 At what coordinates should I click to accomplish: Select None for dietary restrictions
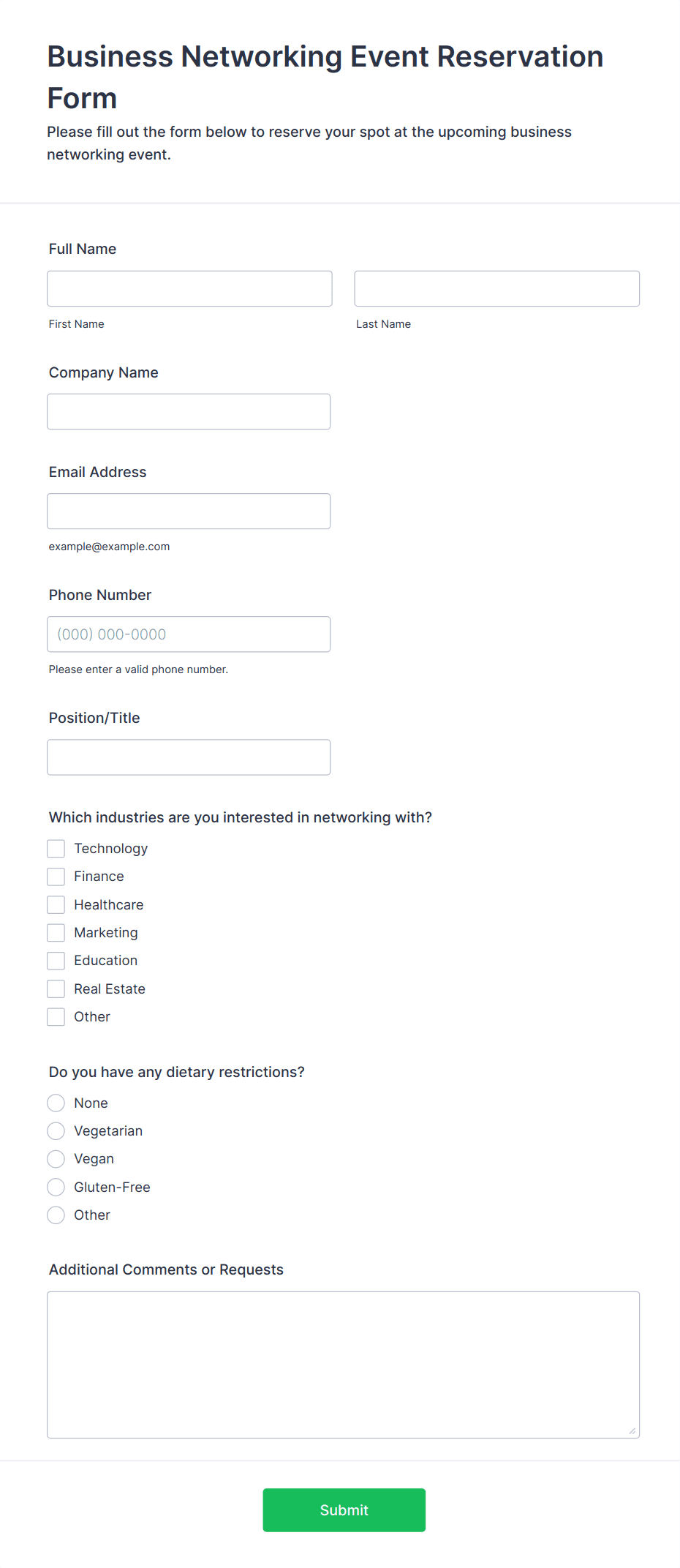(x=56, y=1103)
